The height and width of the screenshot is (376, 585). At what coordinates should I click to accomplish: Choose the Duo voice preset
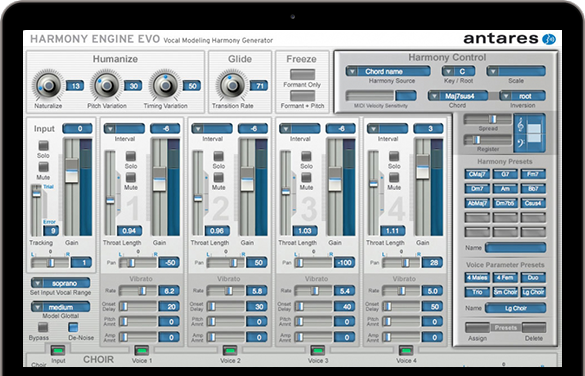pyautogui.click(x=533, y=278)
